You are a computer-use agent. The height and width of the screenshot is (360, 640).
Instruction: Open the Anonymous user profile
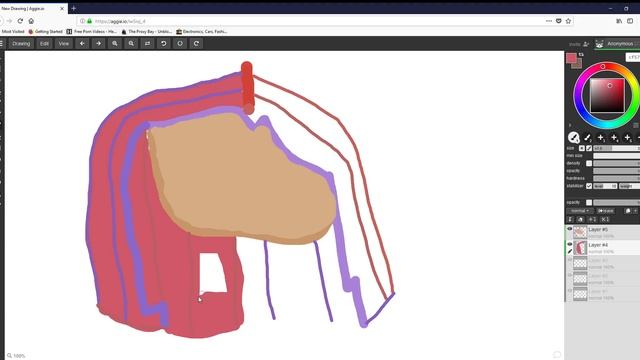click(x=617, y=44)
